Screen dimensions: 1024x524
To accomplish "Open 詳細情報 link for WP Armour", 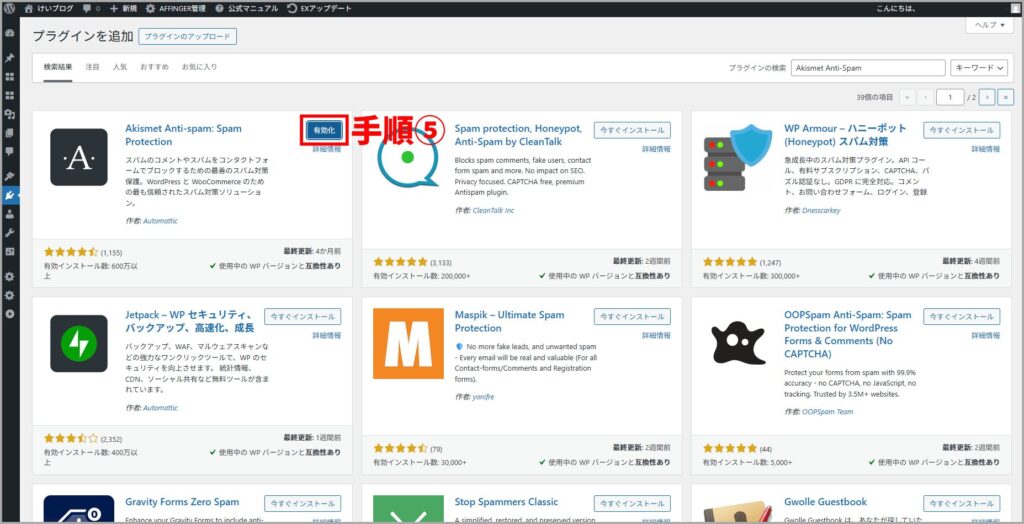I will pyautogui.click(x=985, y=149).
